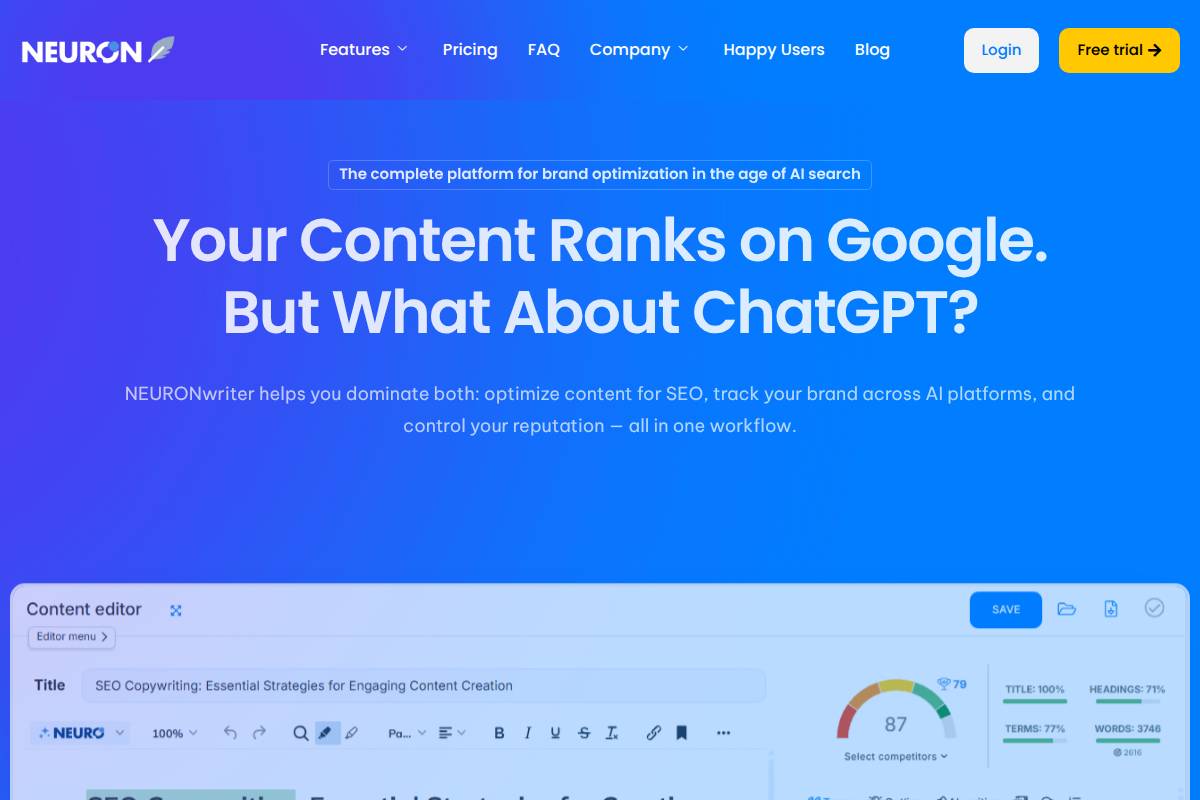Click the Title input field
Image resolution: width=1200 pixels, height=800 pixels.
click(x=423, y=686)
